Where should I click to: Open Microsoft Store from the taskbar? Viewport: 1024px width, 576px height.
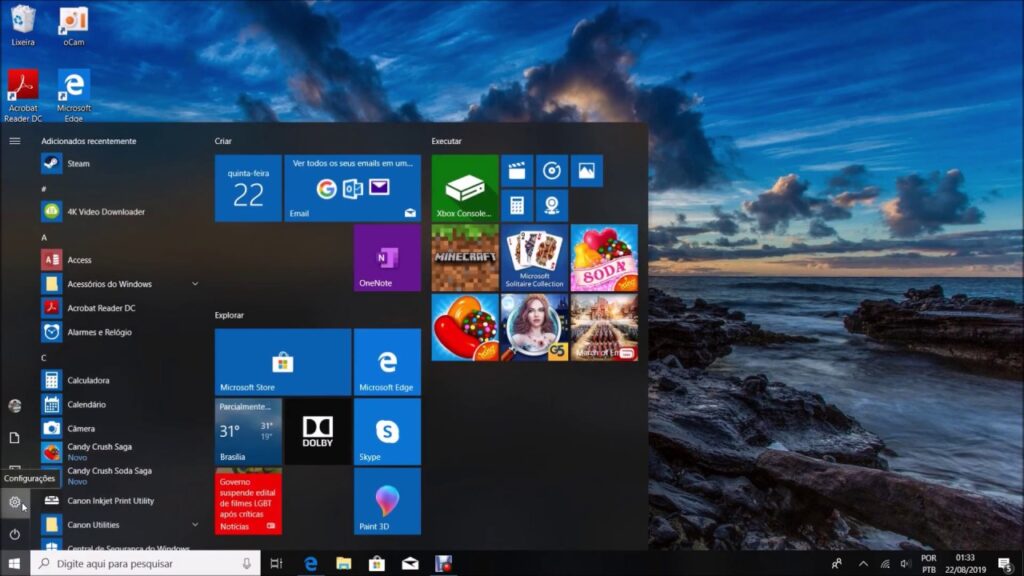(x=377, y=563)
